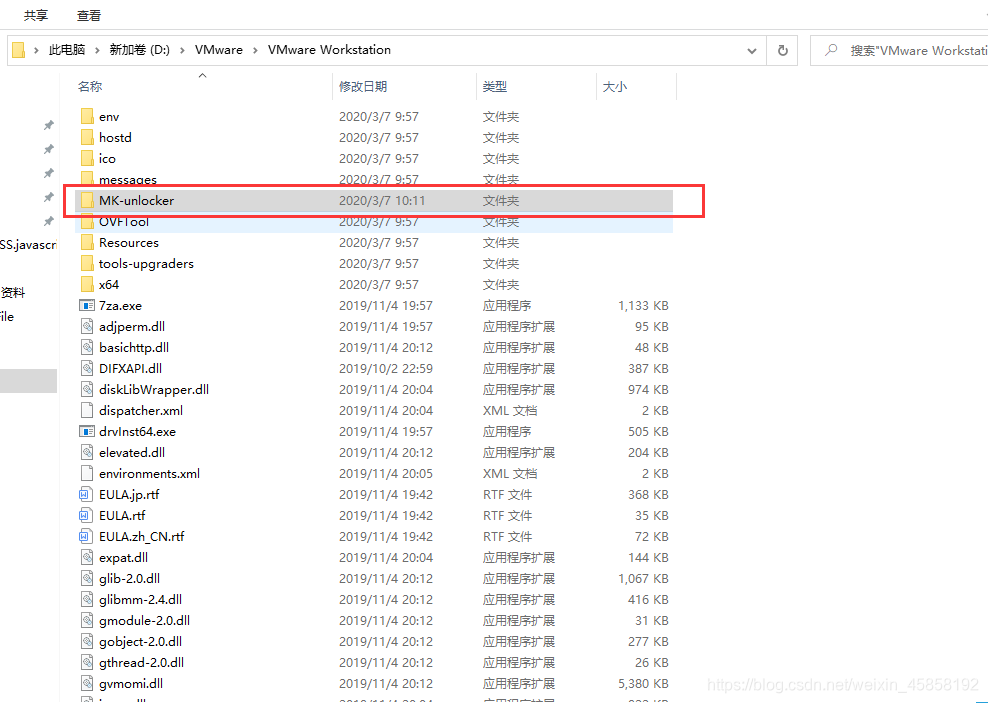Select the tools-upgraders folder icon
Screen dimensions: 988x703
[x=88, y=263]
